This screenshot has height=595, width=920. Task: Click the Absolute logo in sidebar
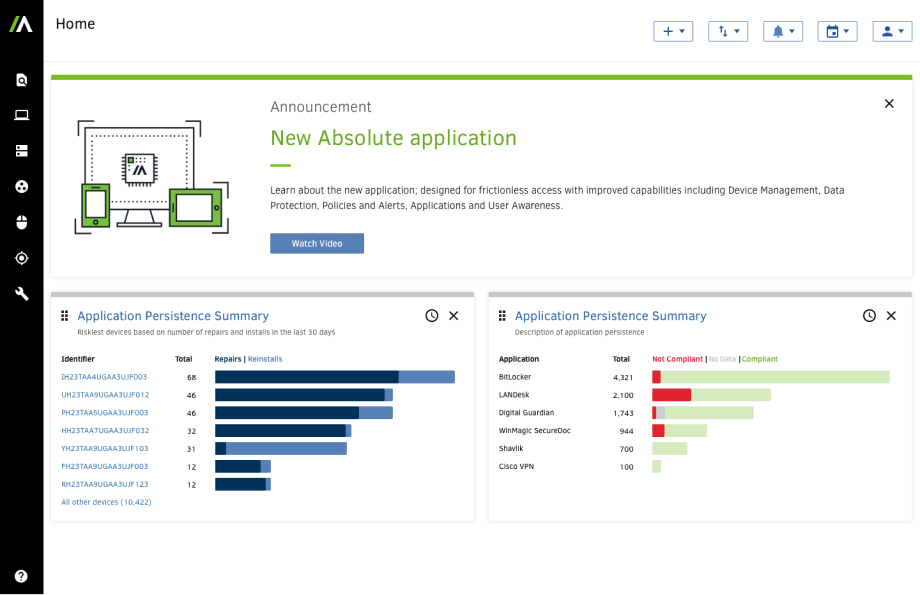21,24
